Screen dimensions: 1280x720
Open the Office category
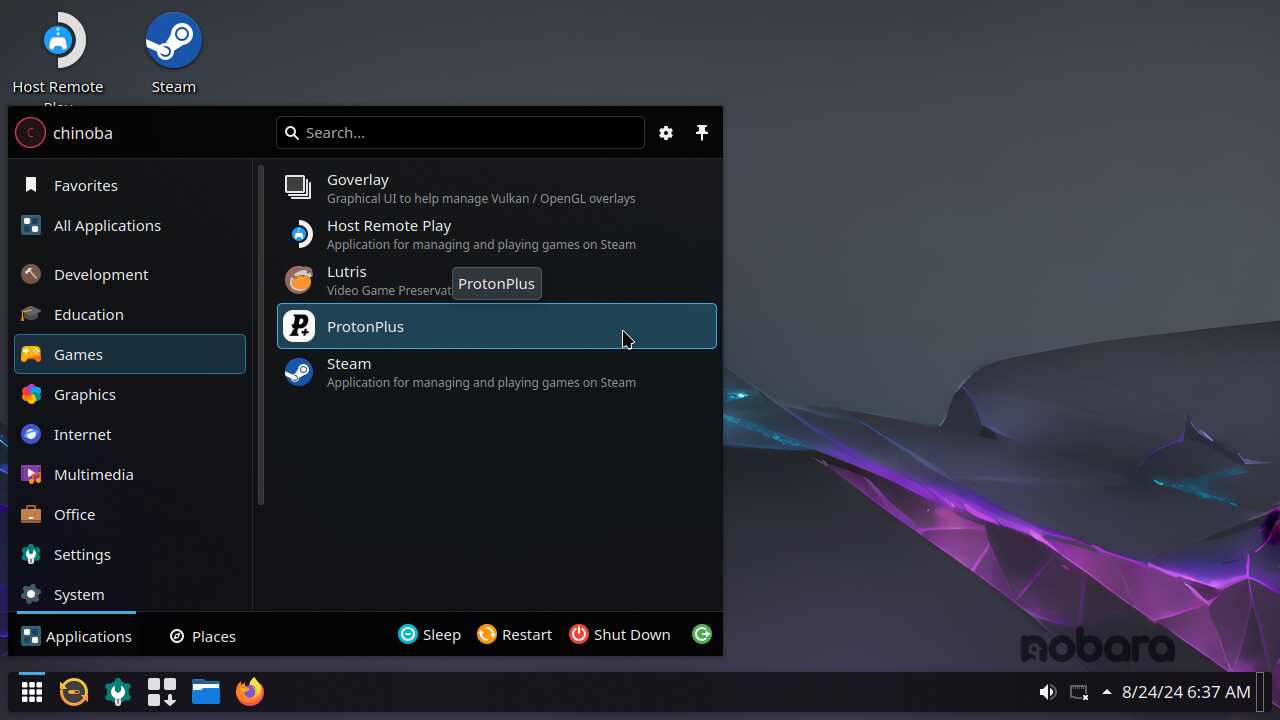(130, 514)
